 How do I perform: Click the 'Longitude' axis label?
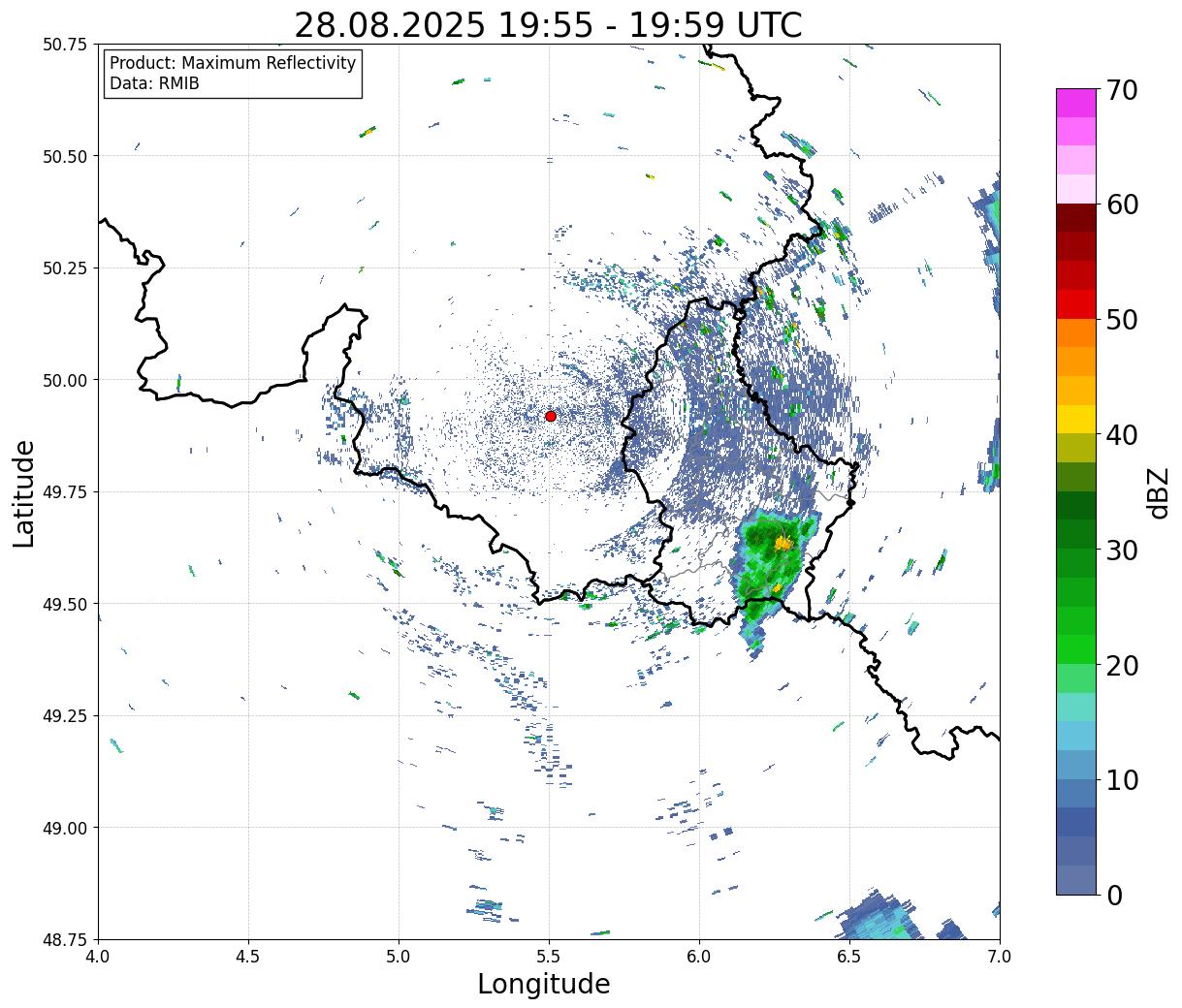coord(544,984)
